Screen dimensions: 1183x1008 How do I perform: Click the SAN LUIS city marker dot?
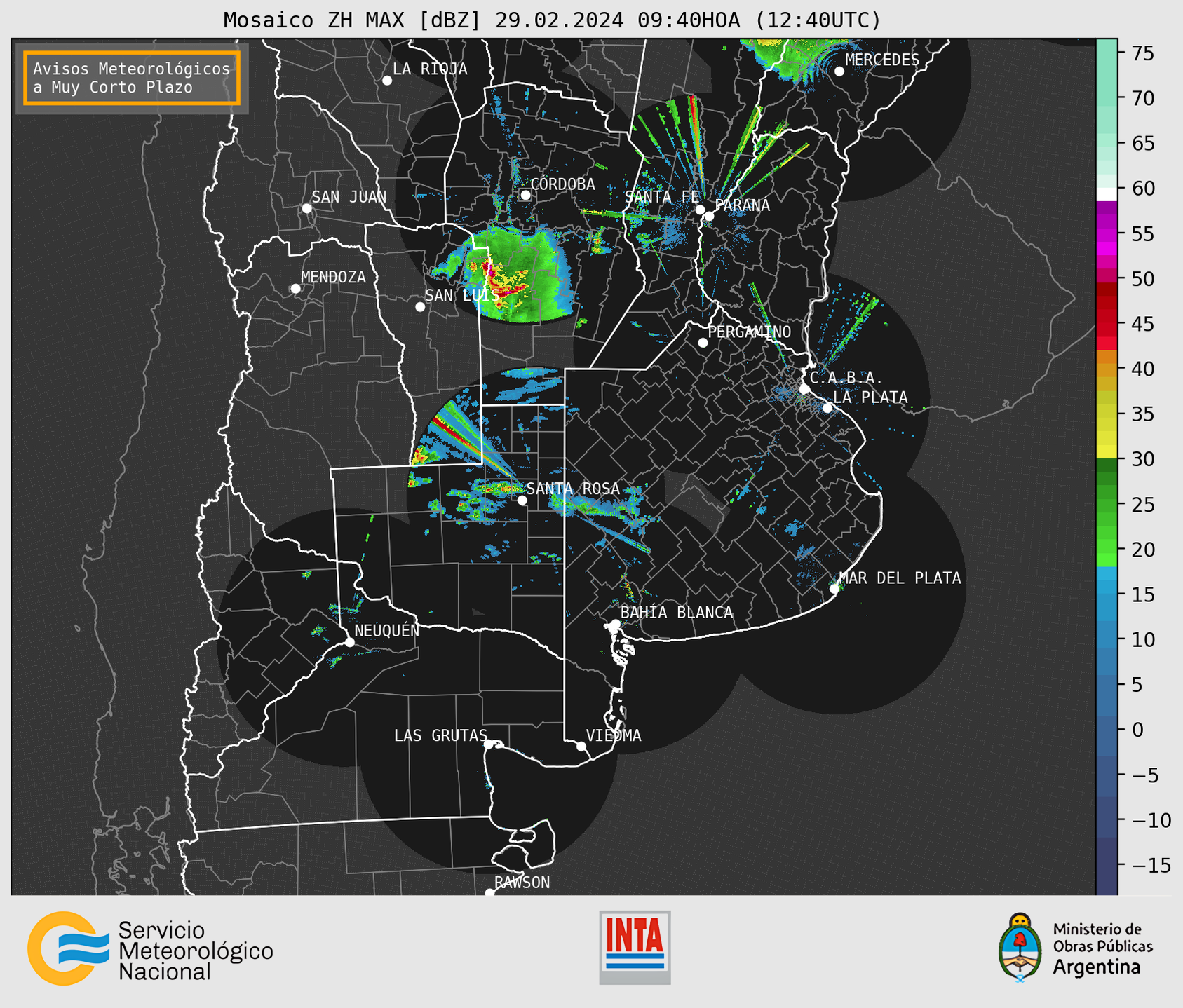pyautogui.click(x=420, y=307)
